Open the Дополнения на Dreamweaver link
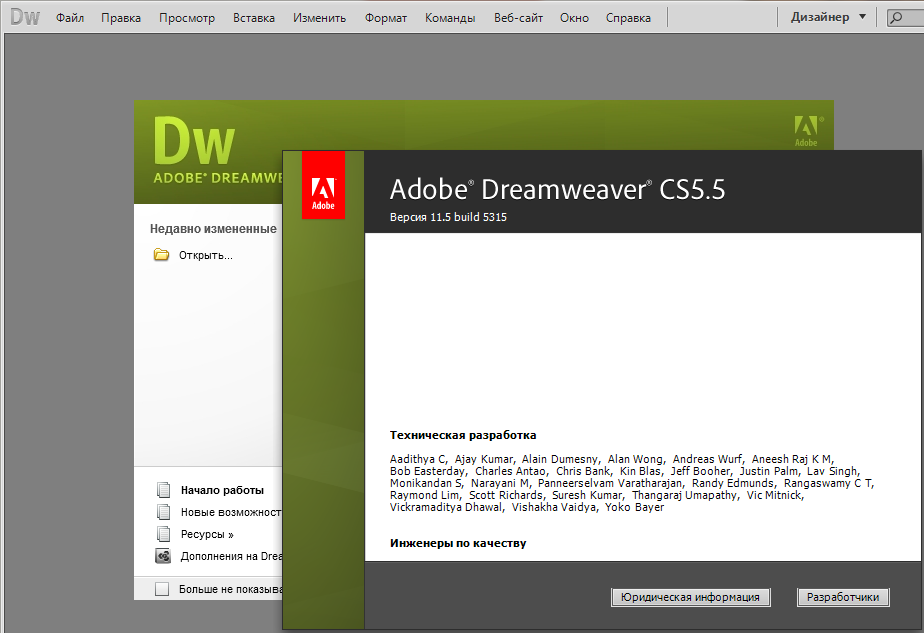Viewport: 924px width, 633px height. 231,556
